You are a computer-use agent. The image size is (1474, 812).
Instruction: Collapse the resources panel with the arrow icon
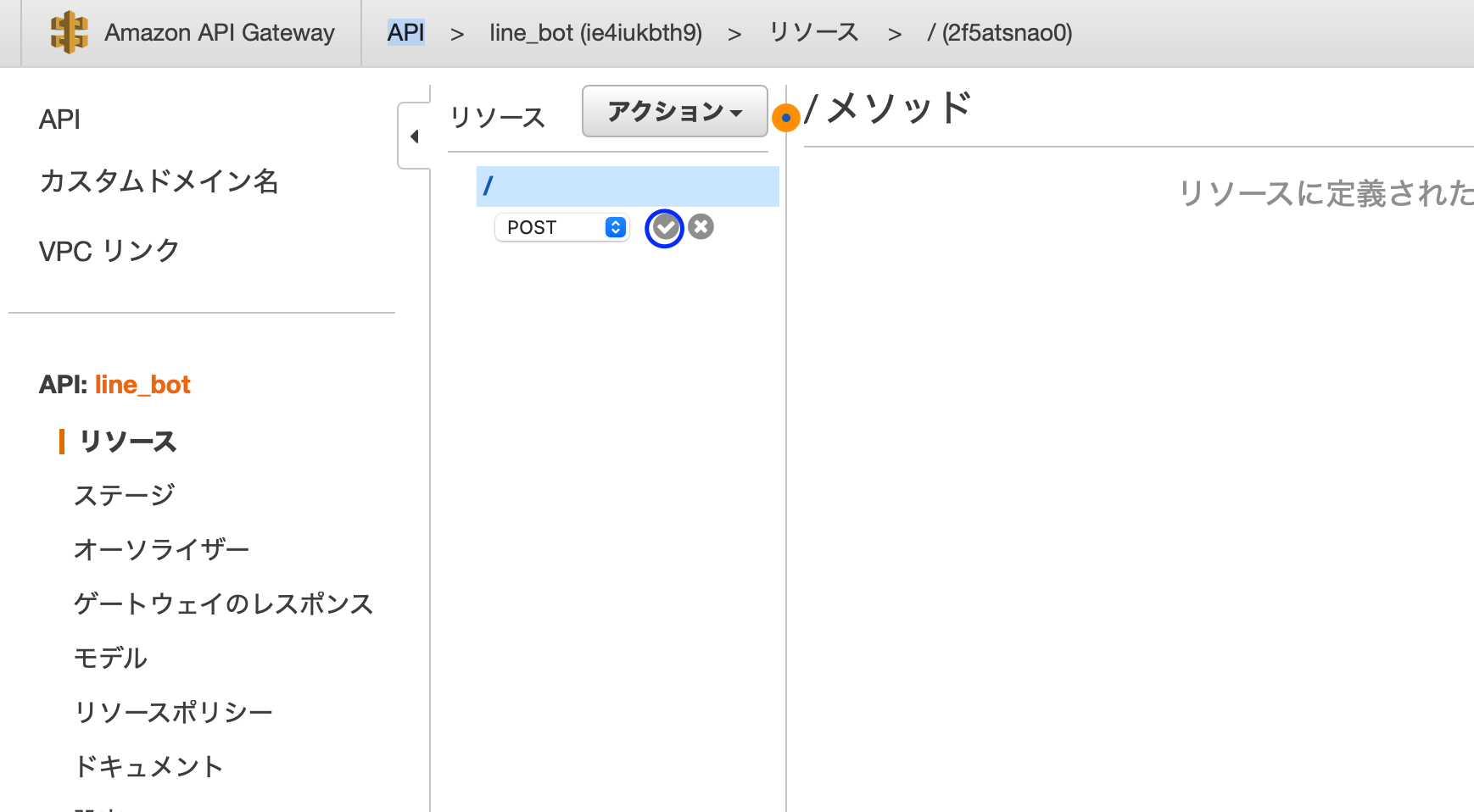point(415,136)
